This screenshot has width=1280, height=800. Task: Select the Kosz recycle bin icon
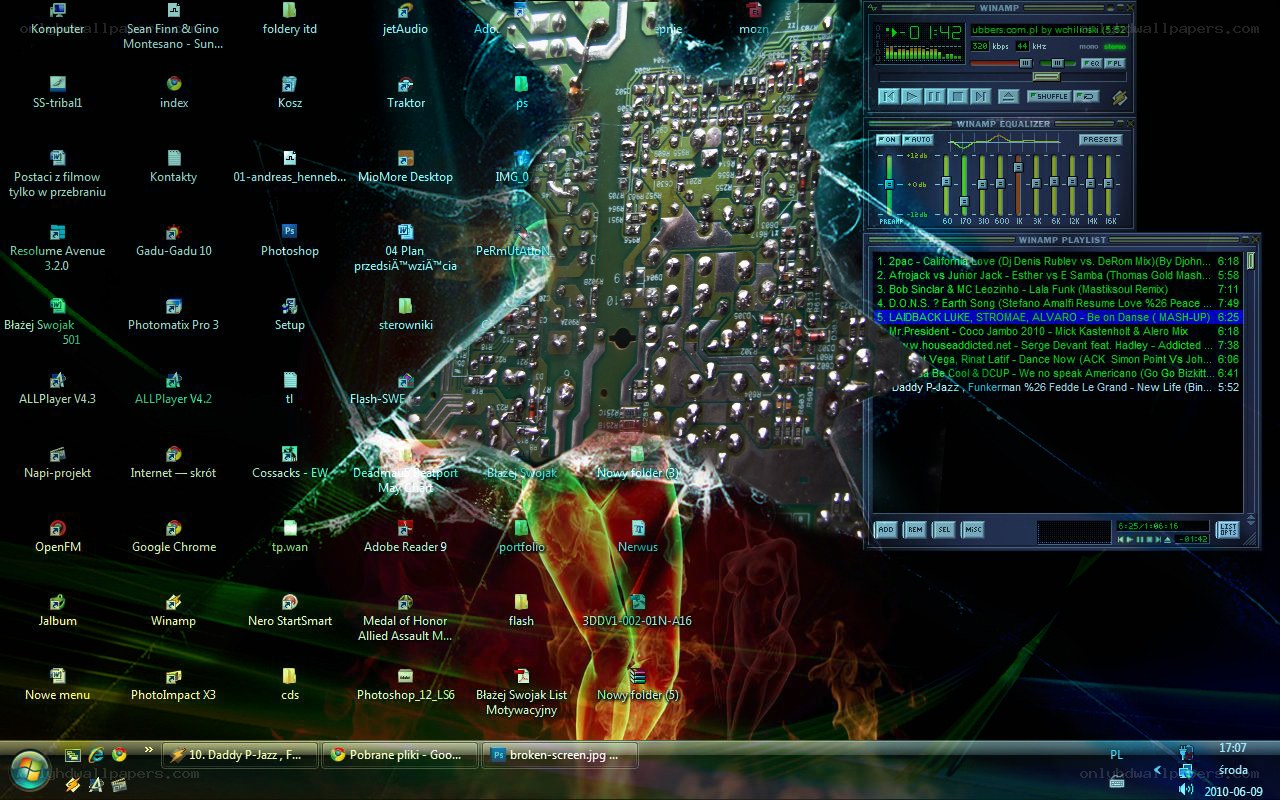(290, 92)
